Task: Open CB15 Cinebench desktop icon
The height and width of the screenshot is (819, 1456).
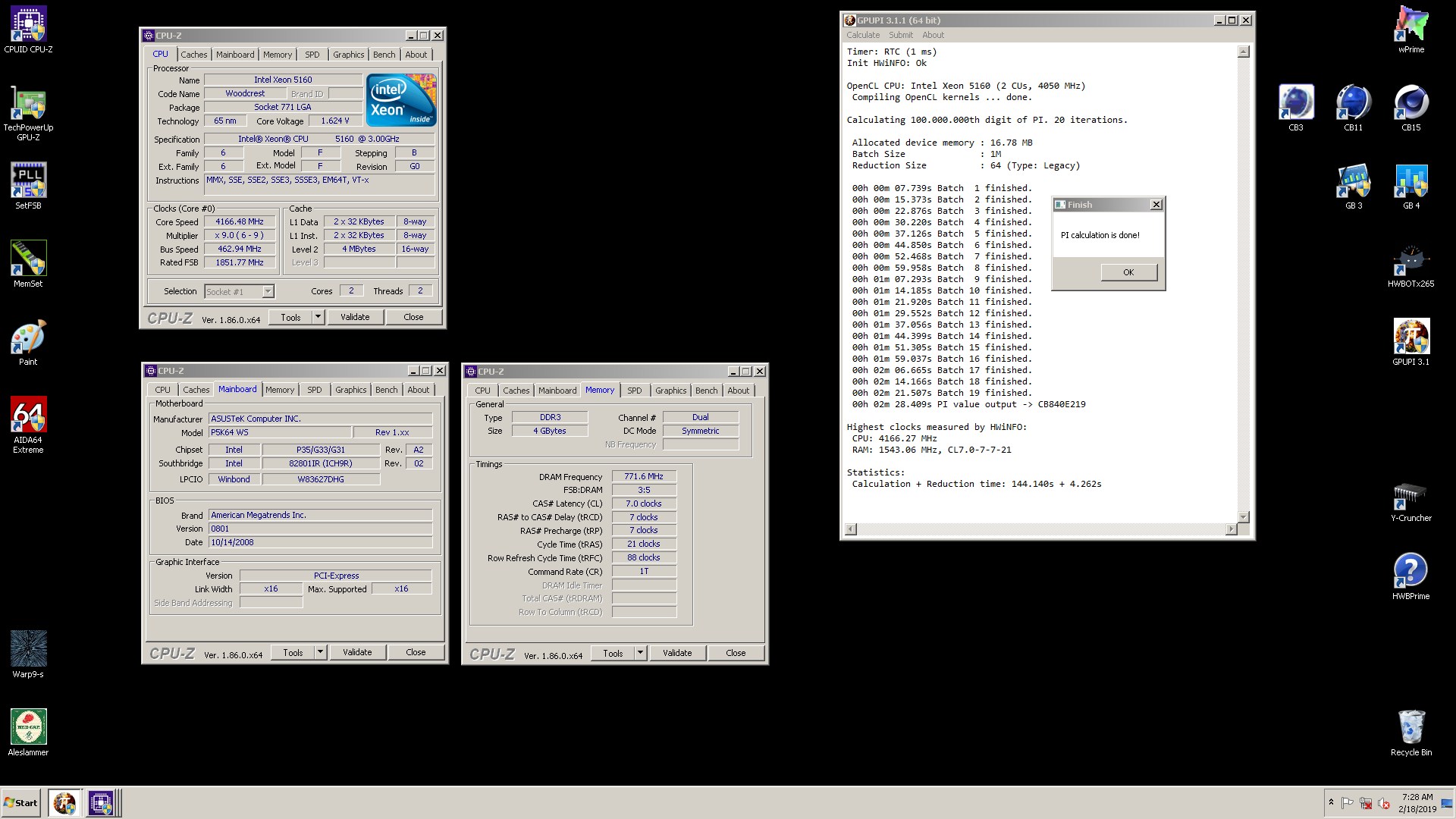Action: 1410,108
